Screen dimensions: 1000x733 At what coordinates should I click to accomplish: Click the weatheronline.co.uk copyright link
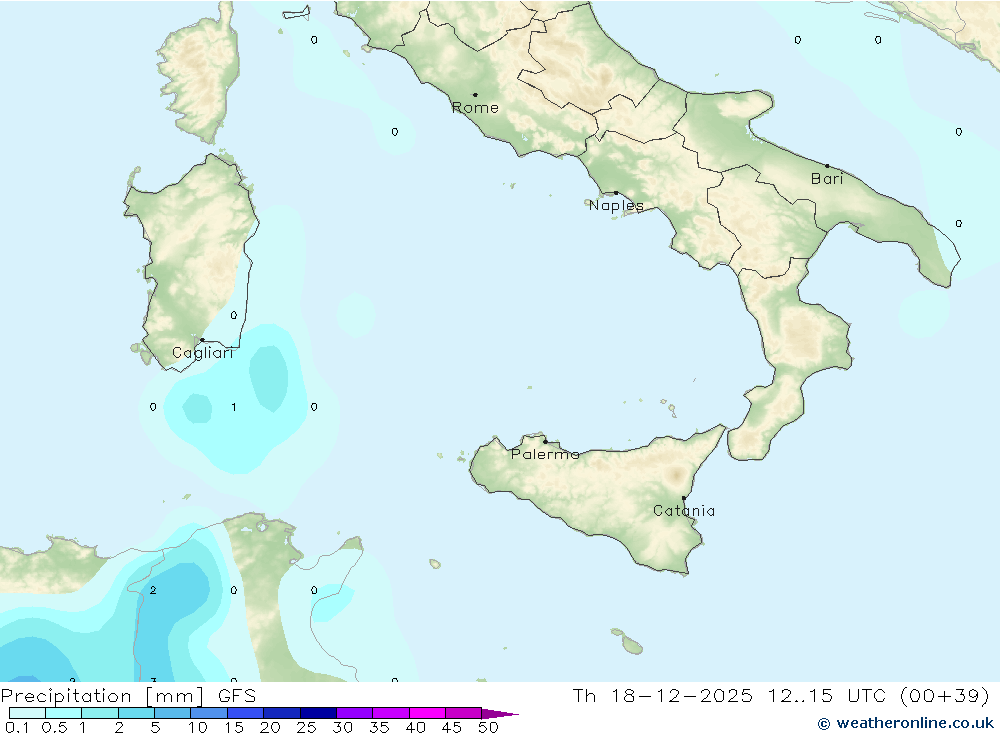[x=906, y=723]
